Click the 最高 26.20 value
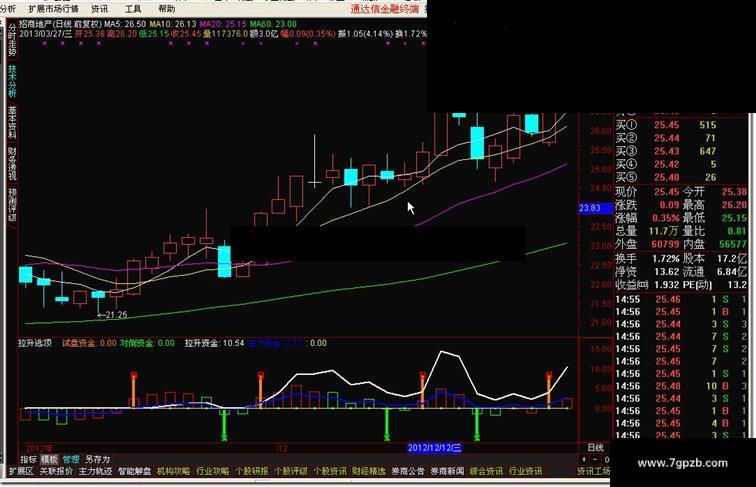 coord(734,205)
